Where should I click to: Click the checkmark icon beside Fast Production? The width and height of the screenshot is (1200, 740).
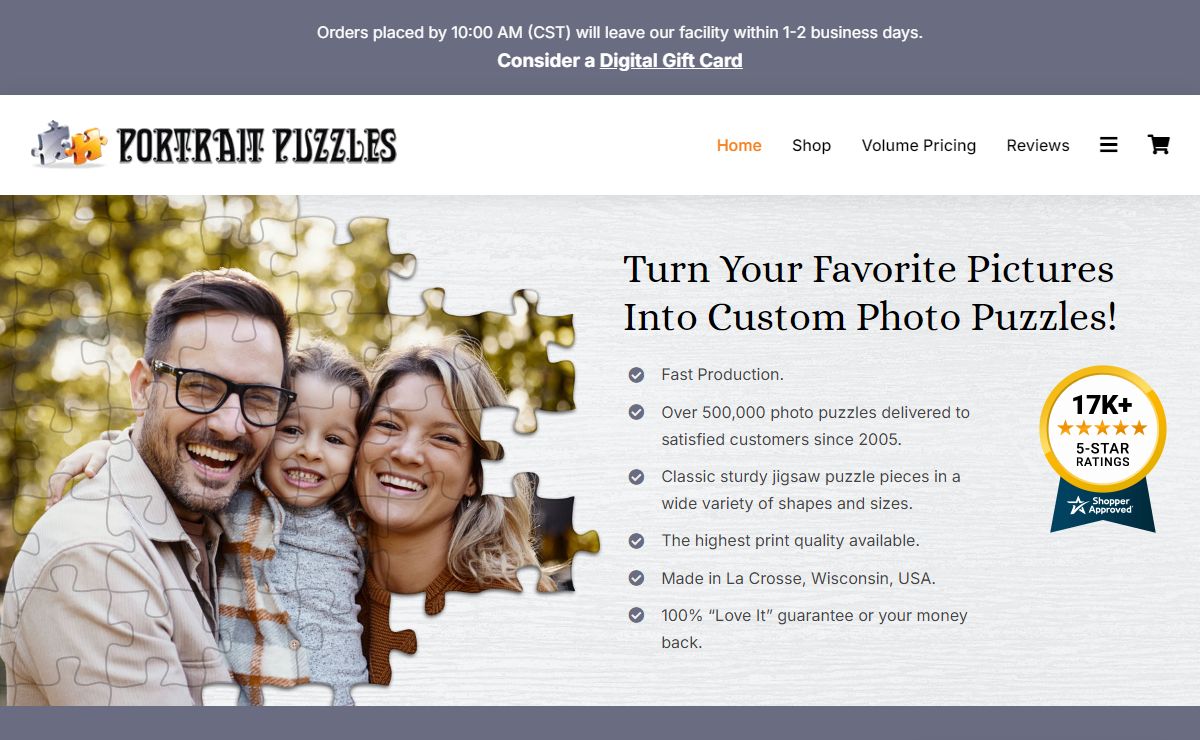click(636, 375)
